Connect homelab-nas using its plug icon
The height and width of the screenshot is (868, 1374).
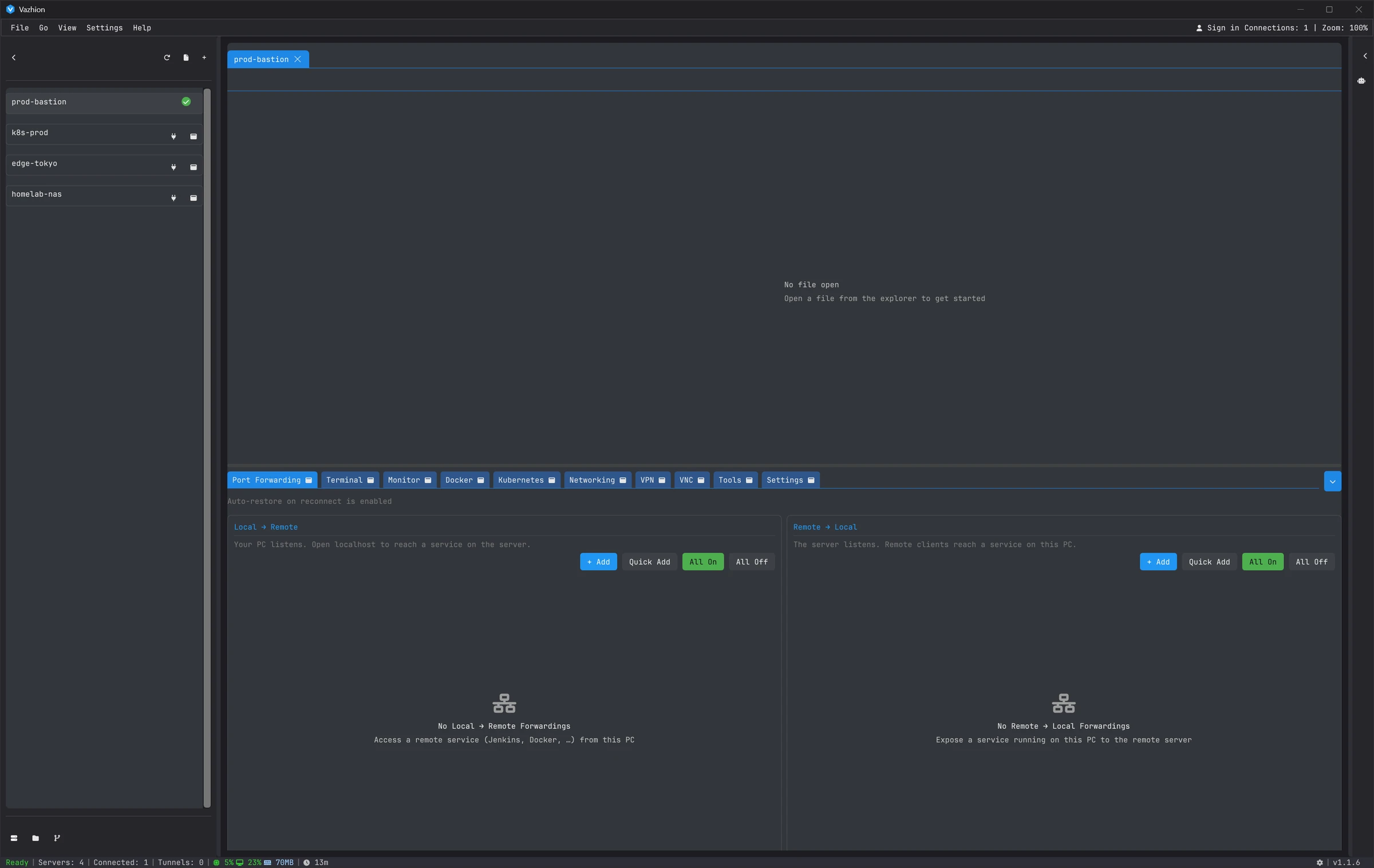point(173,198)
